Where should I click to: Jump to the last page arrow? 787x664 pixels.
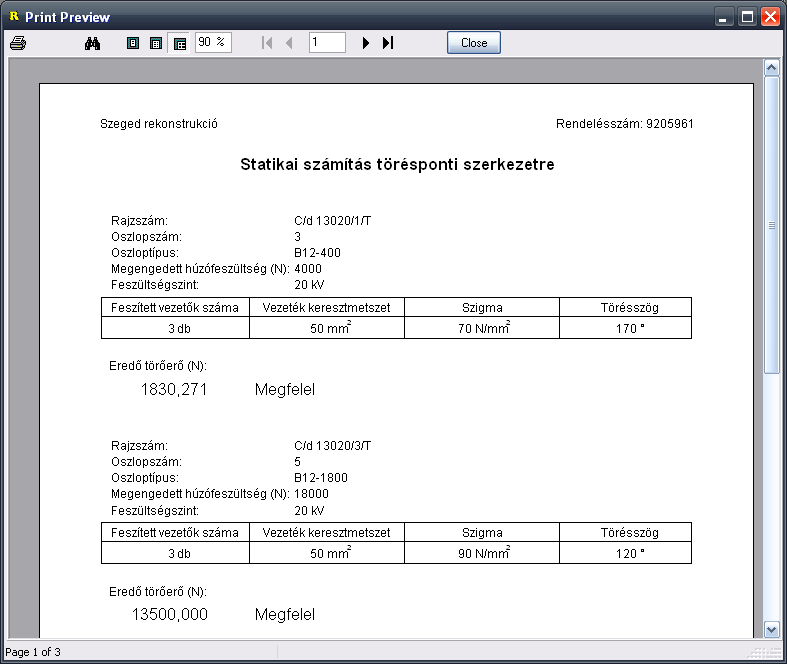click(388, 43)
